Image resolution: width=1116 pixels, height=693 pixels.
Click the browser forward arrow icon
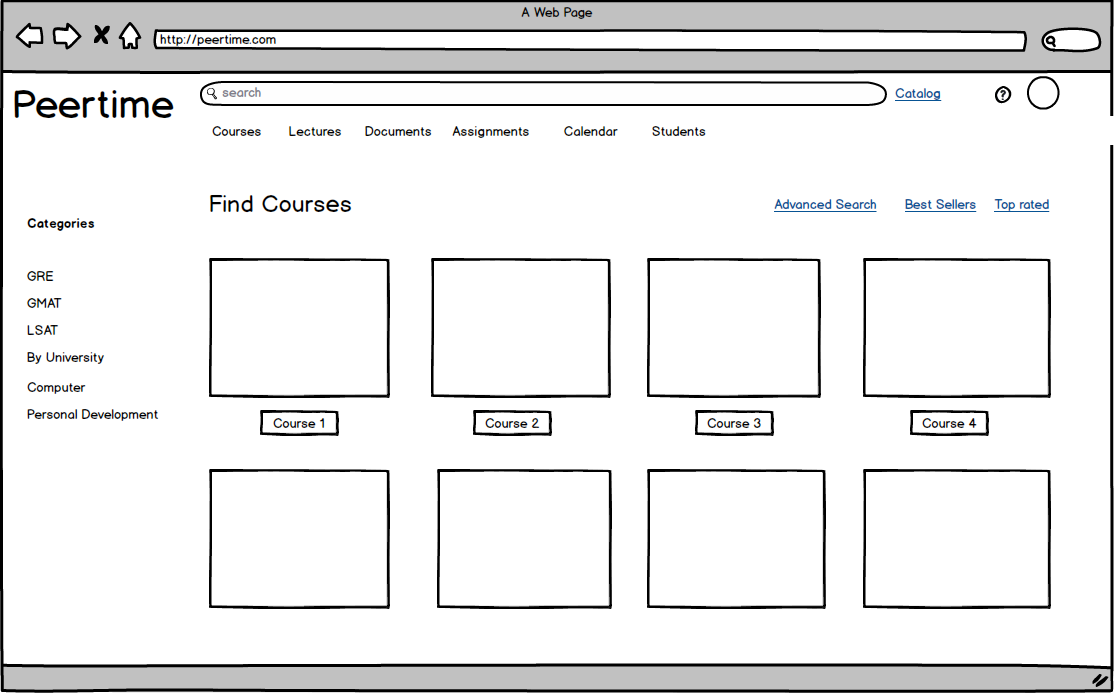[x=66, y=37]
